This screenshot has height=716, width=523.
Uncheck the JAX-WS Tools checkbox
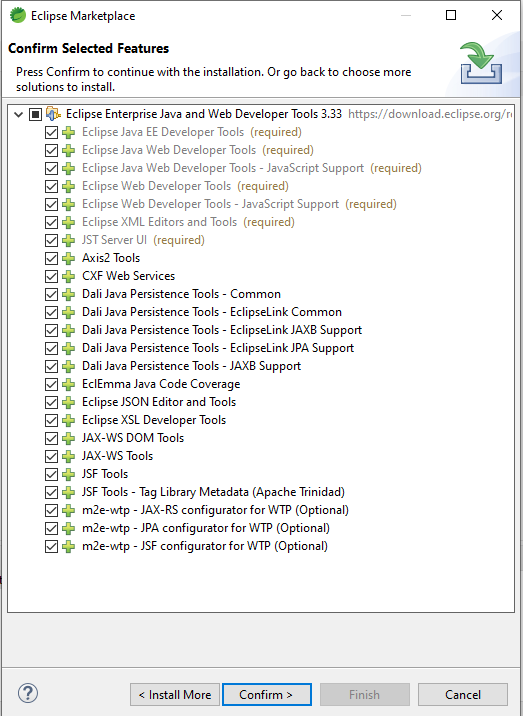pyautogui.click(x=51, y=456)
